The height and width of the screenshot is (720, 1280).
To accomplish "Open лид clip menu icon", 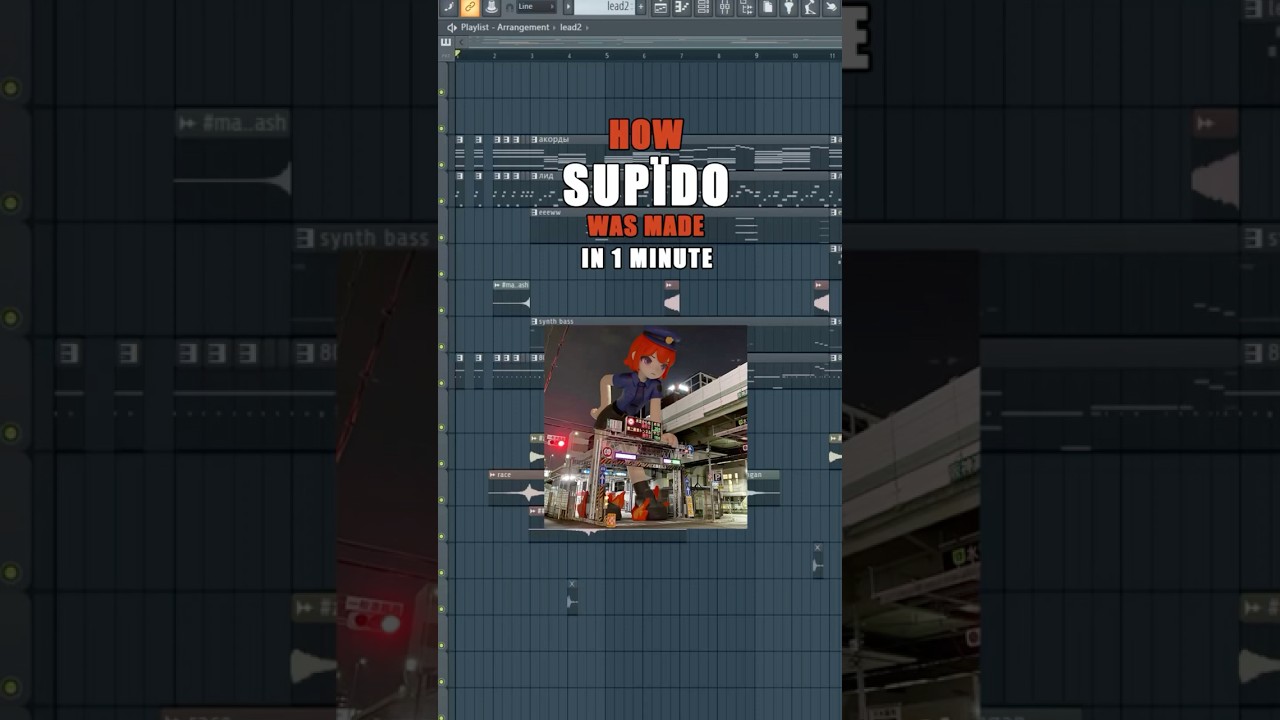I will (535, 176).
